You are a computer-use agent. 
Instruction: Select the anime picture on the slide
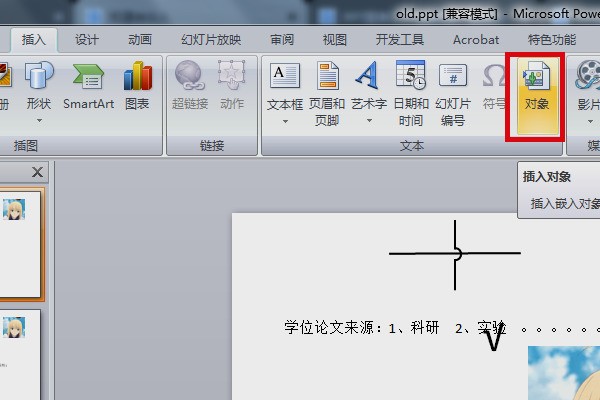564,373
